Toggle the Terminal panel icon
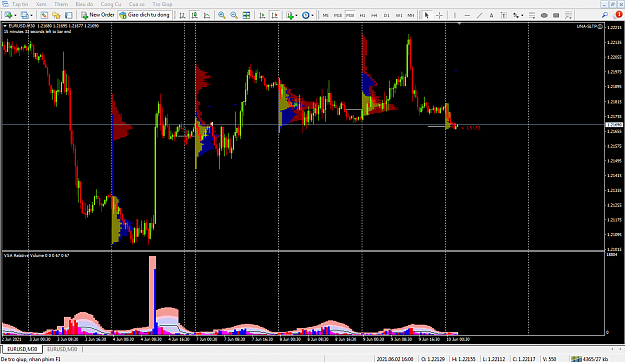 (69, 15)
